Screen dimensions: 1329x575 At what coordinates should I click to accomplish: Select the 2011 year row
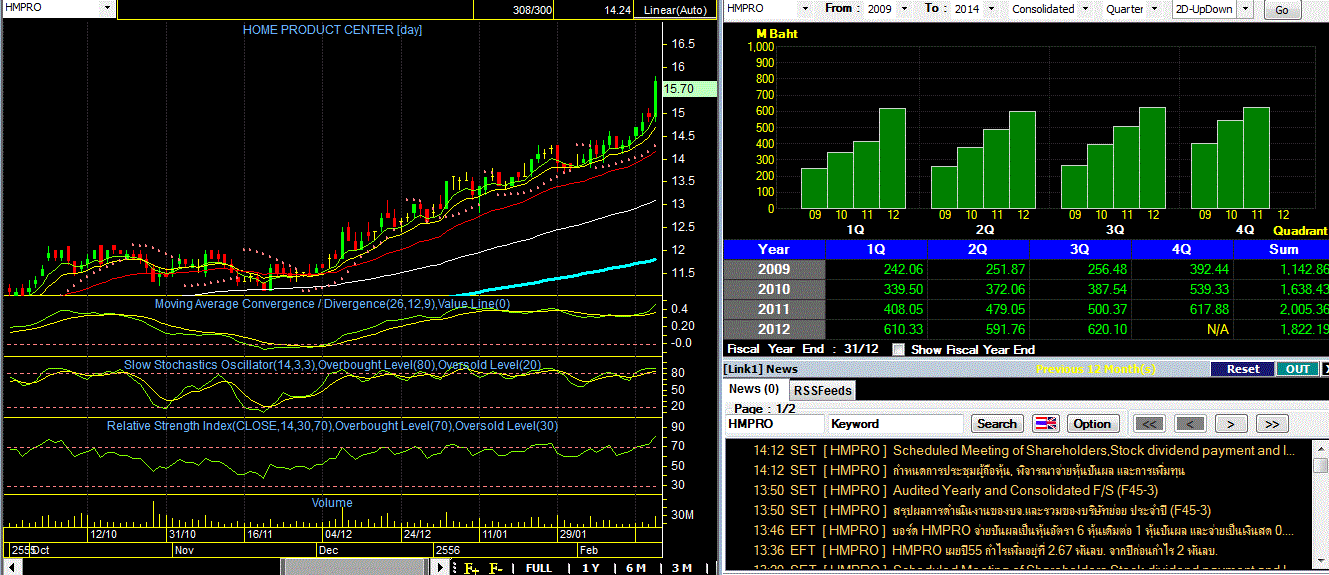(x=774, y=309)
